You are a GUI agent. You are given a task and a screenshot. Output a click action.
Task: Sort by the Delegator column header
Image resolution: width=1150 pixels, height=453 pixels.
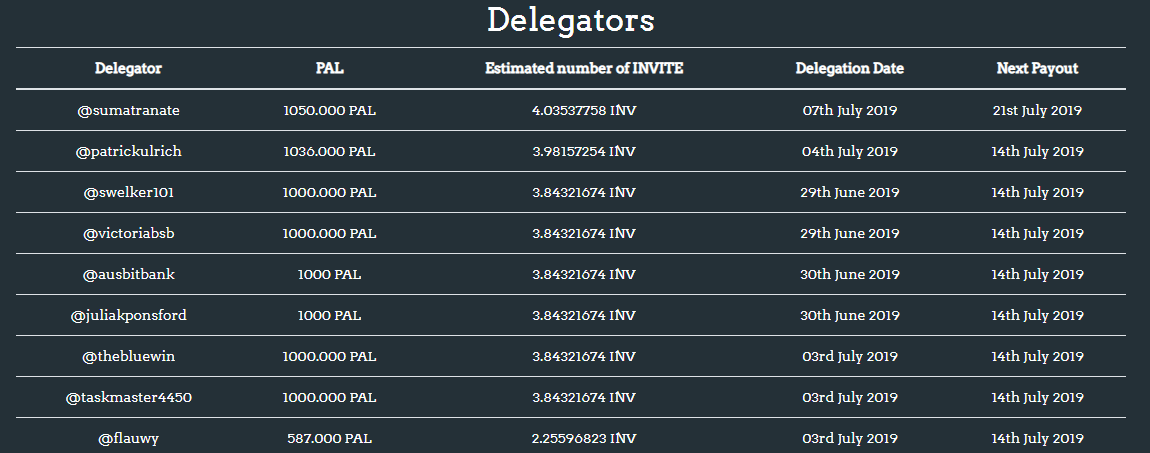point(128,68)
